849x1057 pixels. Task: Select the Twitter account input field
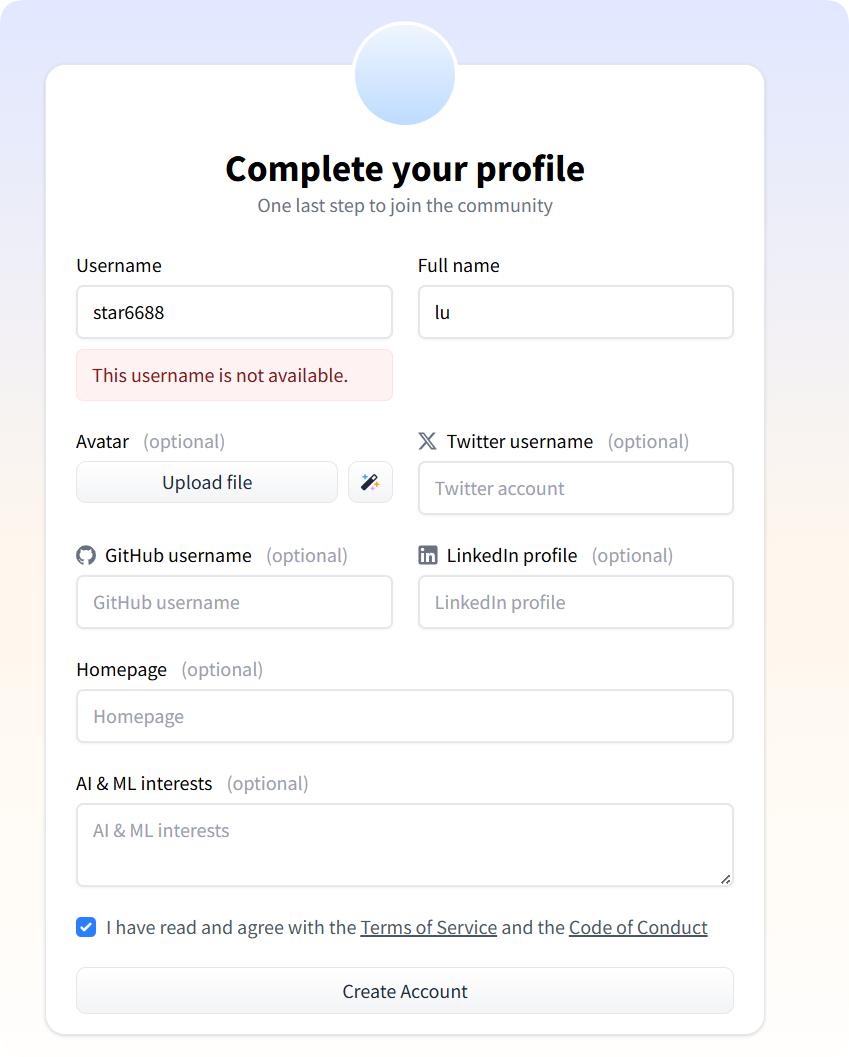(x=575, y=488)
